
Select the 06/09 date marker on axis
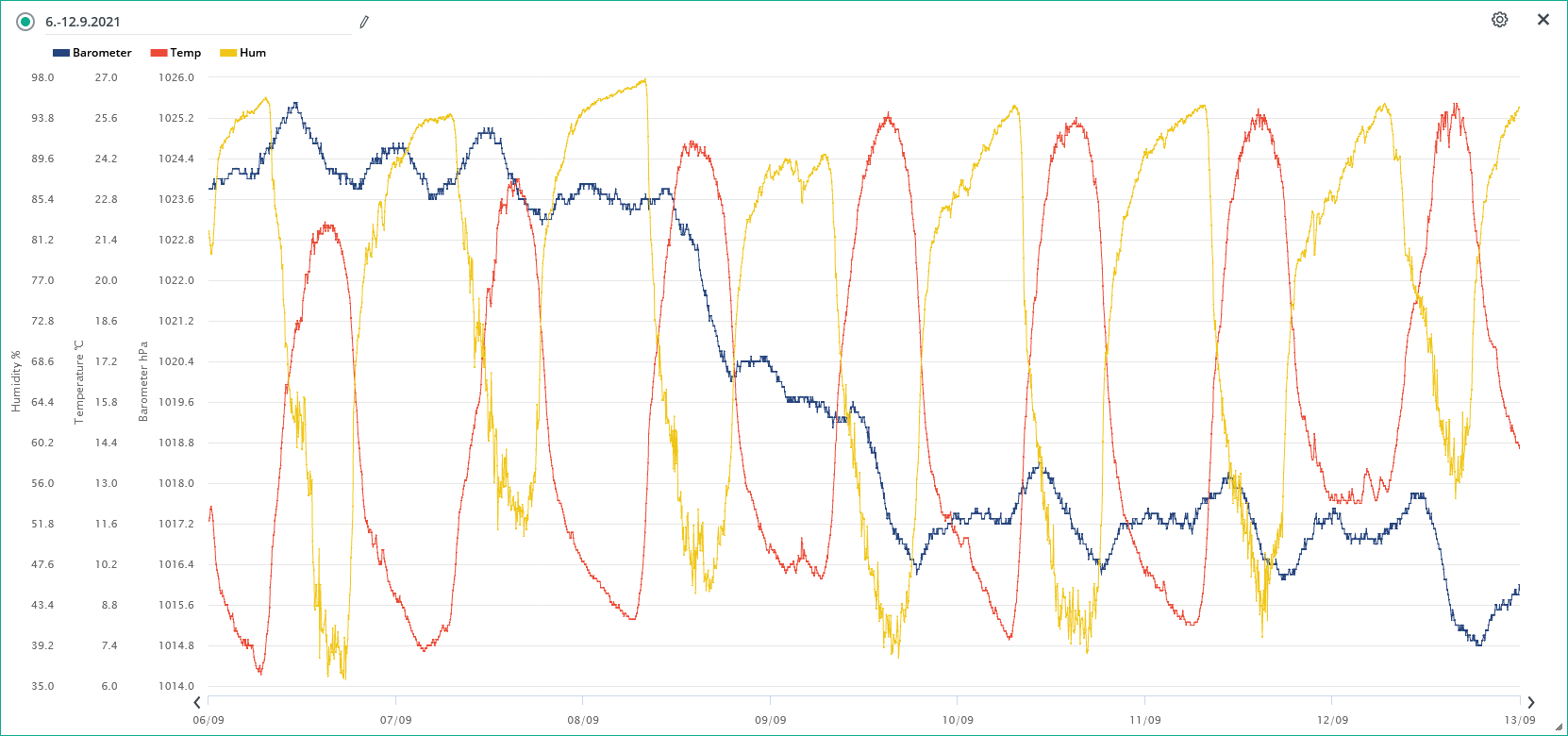click(209, 720)
